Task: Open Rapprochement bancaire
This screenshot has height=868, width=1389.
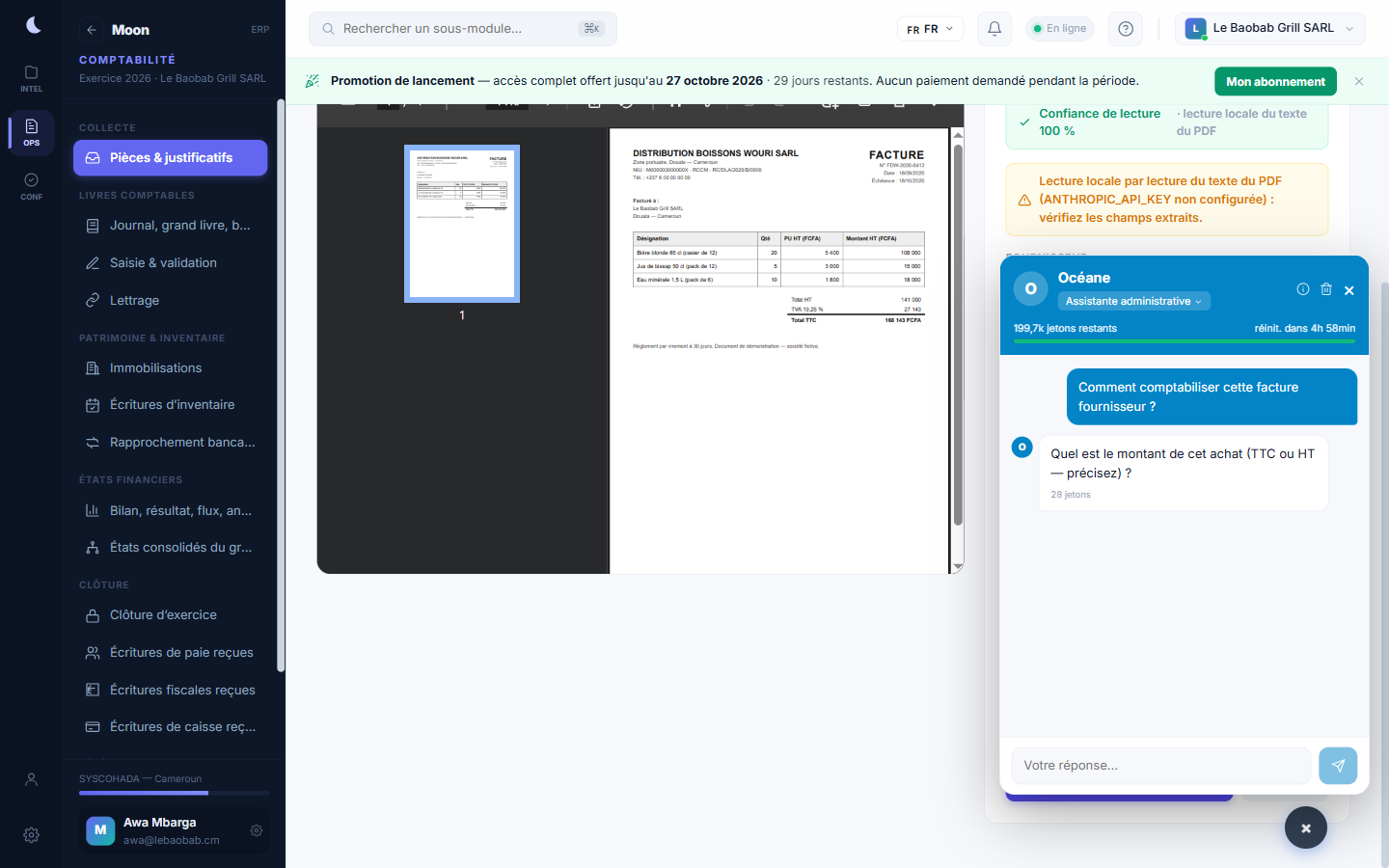Action: 171,443
